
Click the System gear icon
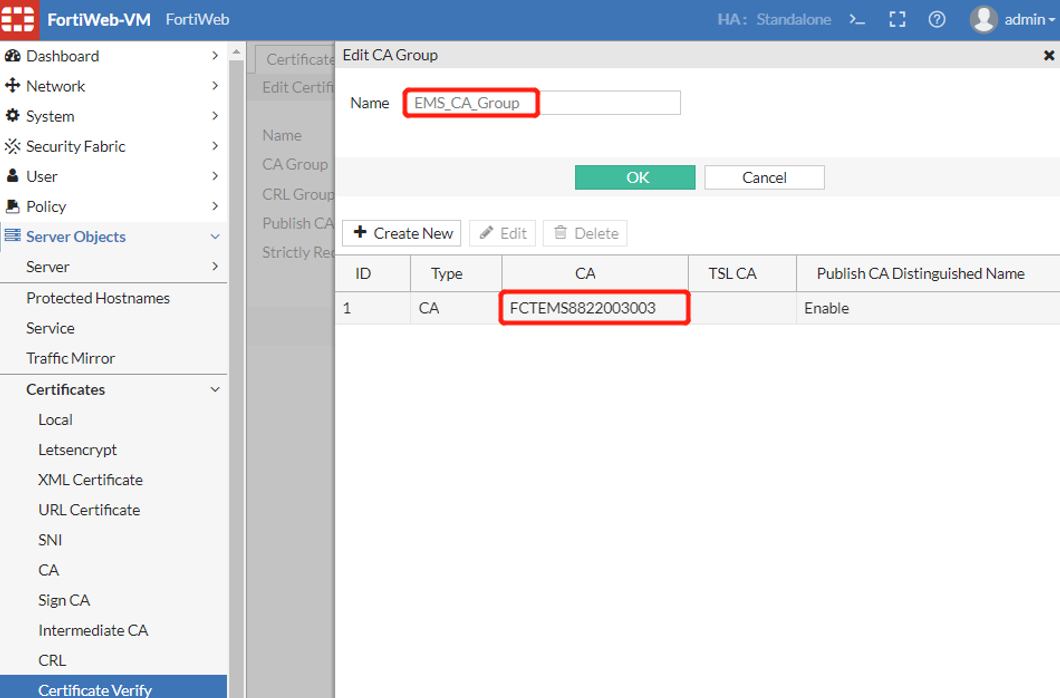pyautogui.click(x=12, y=116)
